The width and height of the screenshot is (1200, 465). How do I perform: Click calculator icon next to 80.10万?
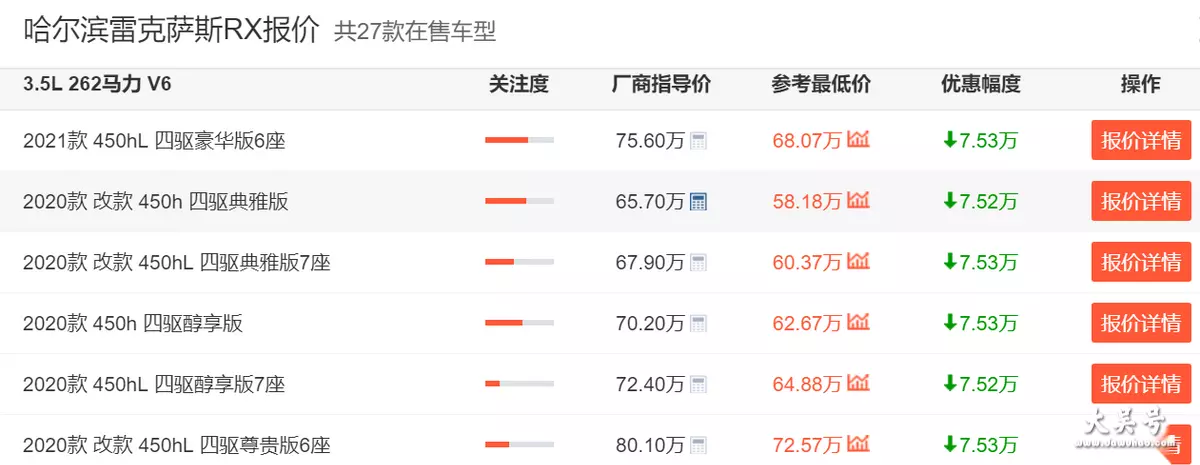pos(698,445)
